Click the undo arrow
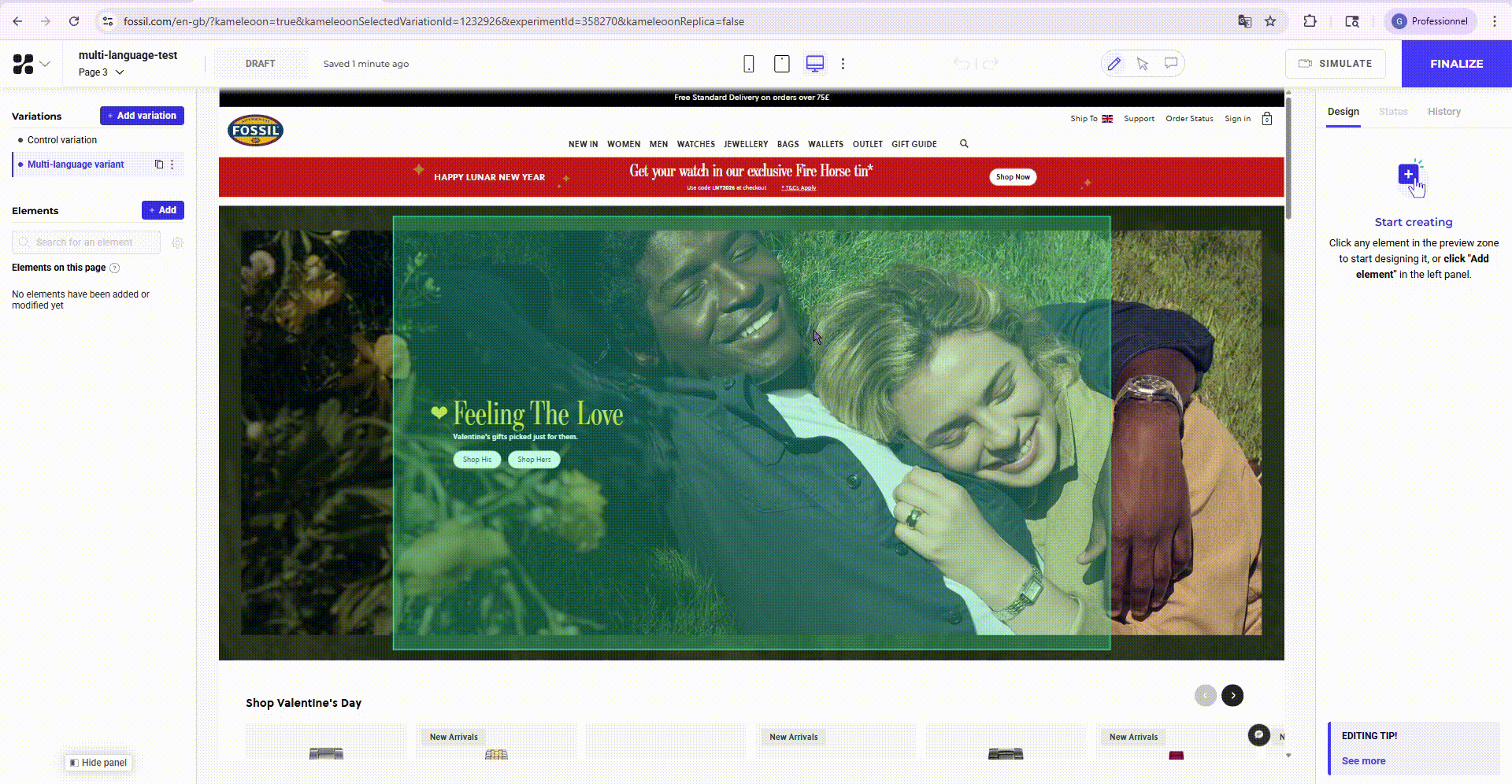The image size is (1512, 784). pyautogui.click(x=961, y=64)
